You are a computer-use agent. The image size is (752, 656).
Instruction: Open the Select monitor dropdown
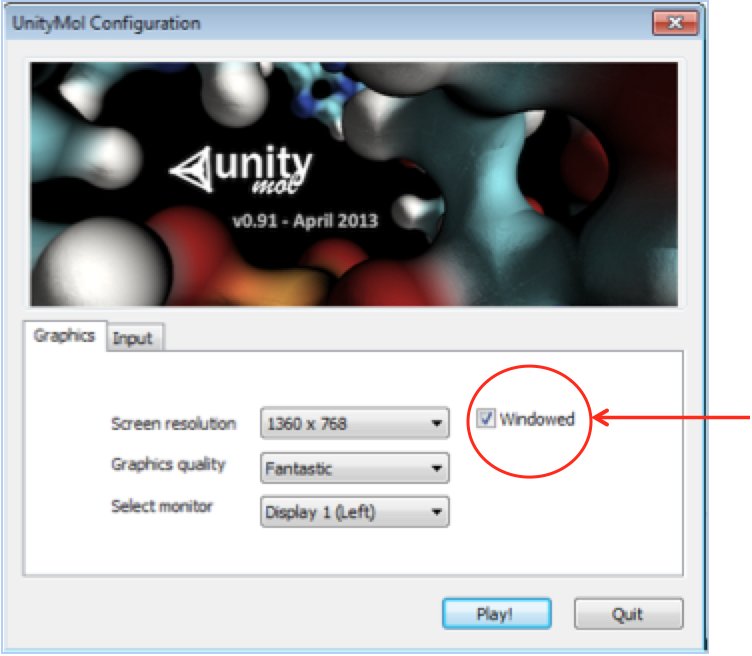pos(354,512)
